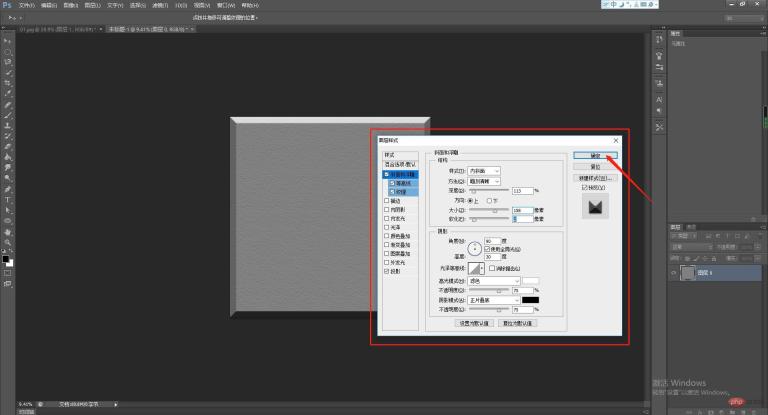This screenshot has width=768, height=415.
Task: Click the black shadow color swatch
Action: point(530,300)
